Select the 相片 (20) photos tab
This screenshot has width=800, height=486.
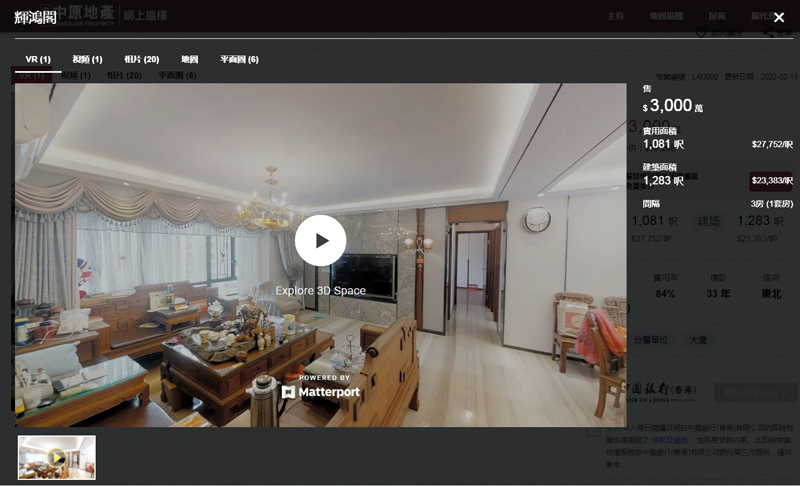click(x=141, y=59)
